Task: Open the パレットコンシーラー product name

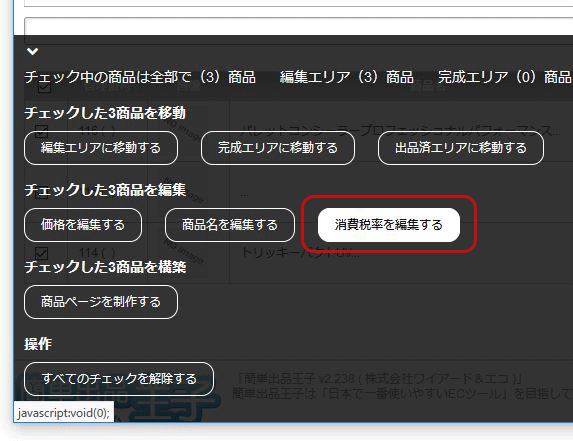Action: (398, 130)
